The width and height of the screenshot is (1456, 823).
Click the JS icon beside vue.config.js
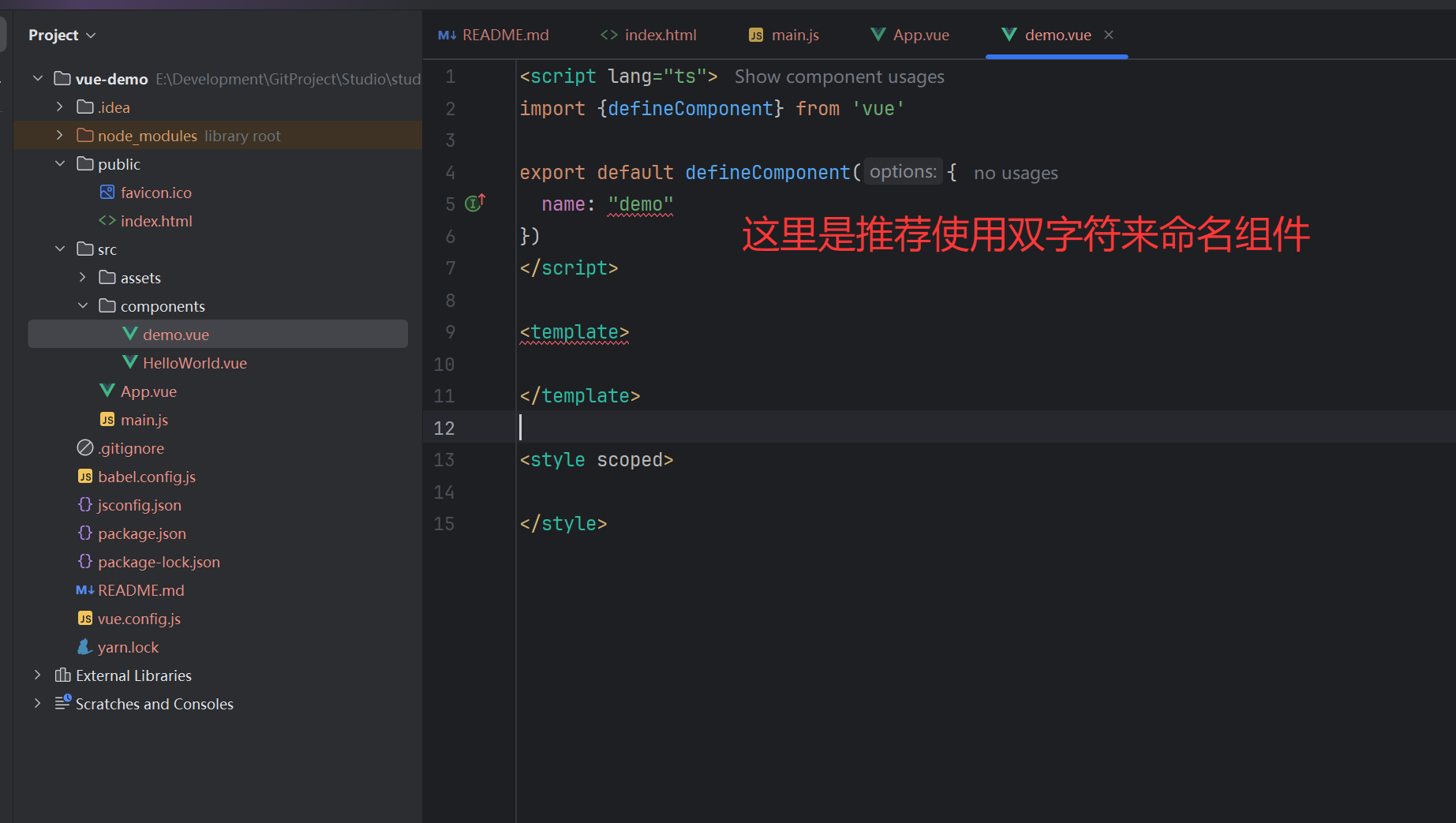85,618
